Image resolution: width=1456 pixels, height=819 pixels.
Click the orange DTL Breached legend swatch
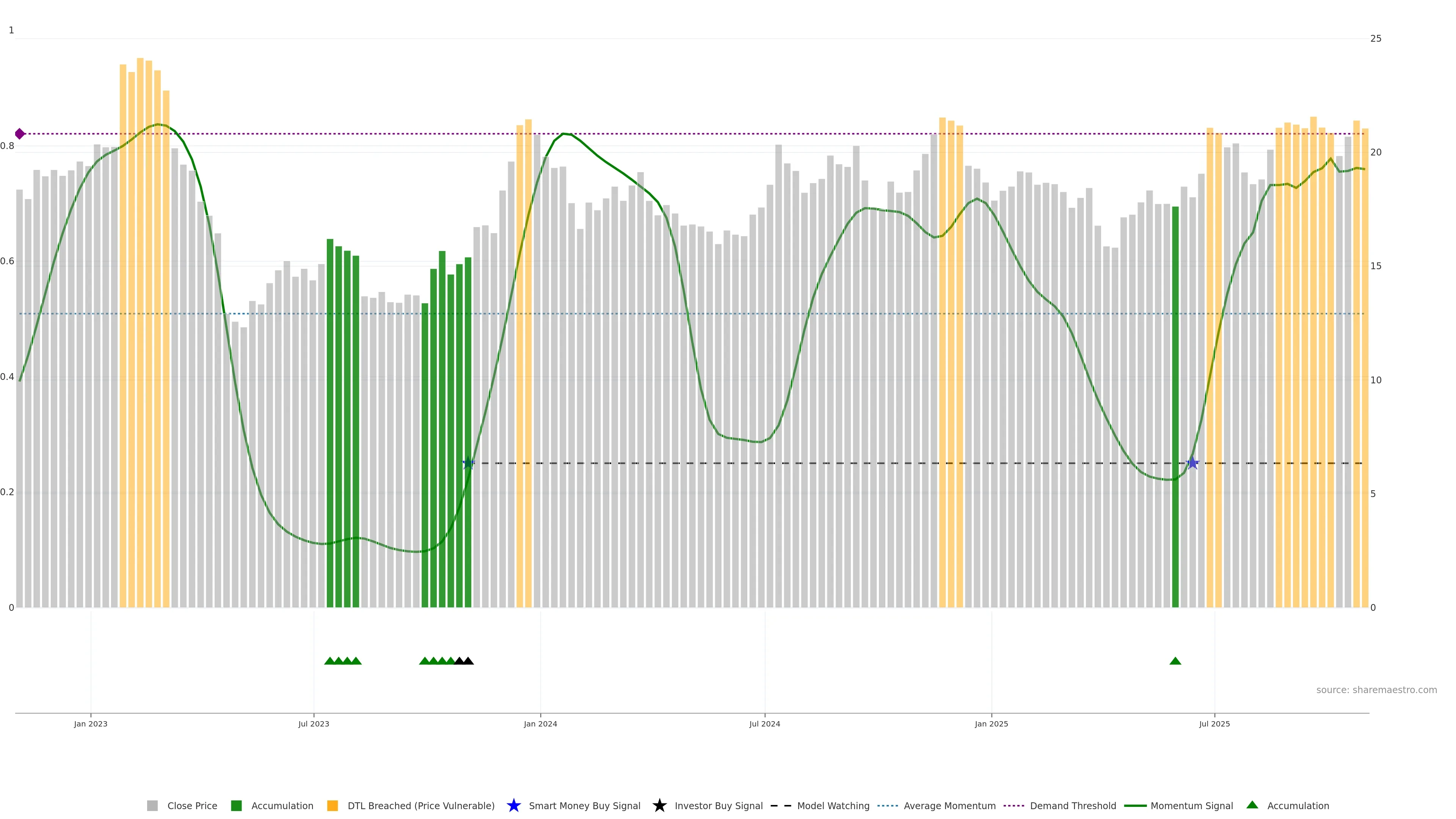coord(333,805)
